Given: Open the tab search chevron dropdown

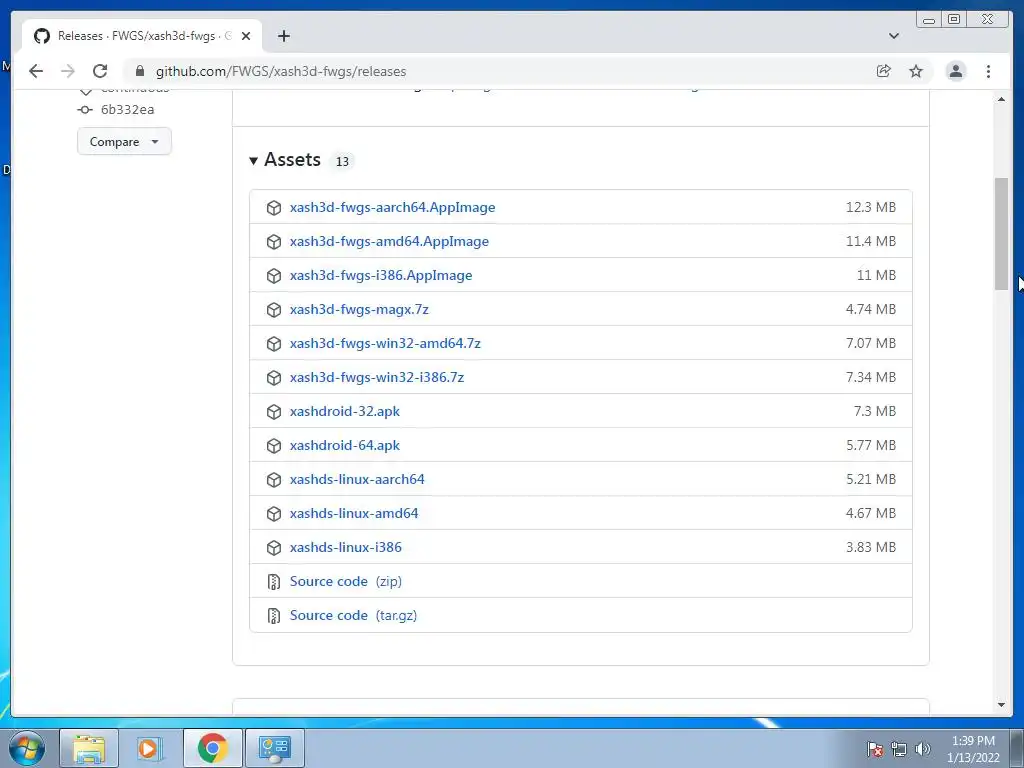Looking at the screenshot, I should pyautogui.click(x=894, y=36).
